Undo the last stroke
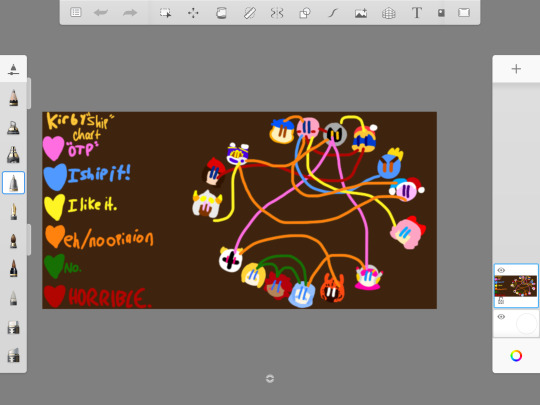 coord(101,13)
